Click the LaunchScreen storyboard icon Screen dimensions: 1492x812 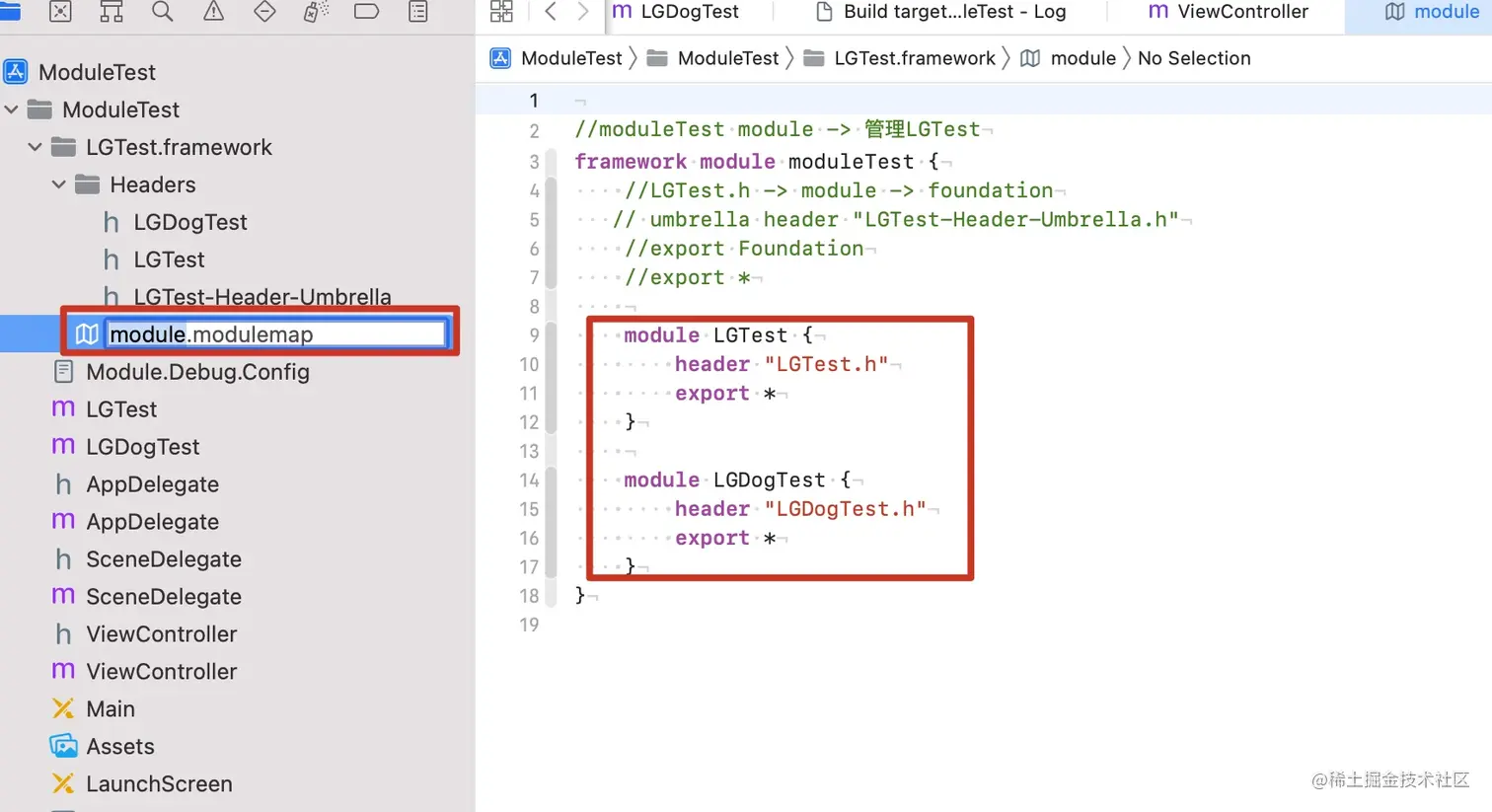click(x=63, y=783)
